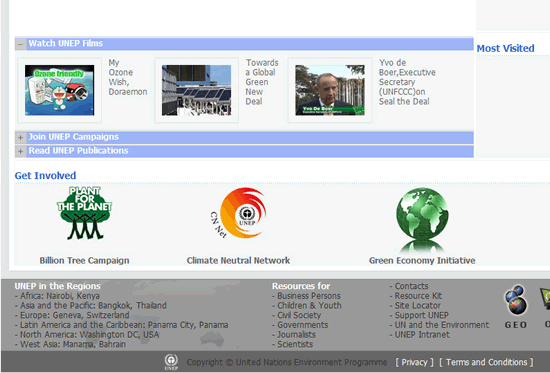Play the solar panels building film thumbnail
Screen dimensions: 550x373
[x=196, y=90]
